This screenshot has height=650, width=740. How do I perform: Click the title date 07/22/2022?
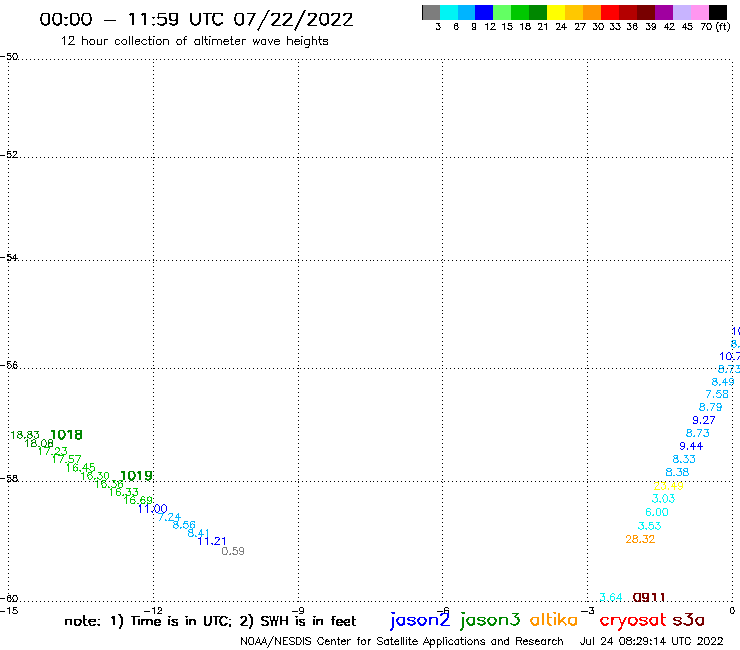coord(293,20)
